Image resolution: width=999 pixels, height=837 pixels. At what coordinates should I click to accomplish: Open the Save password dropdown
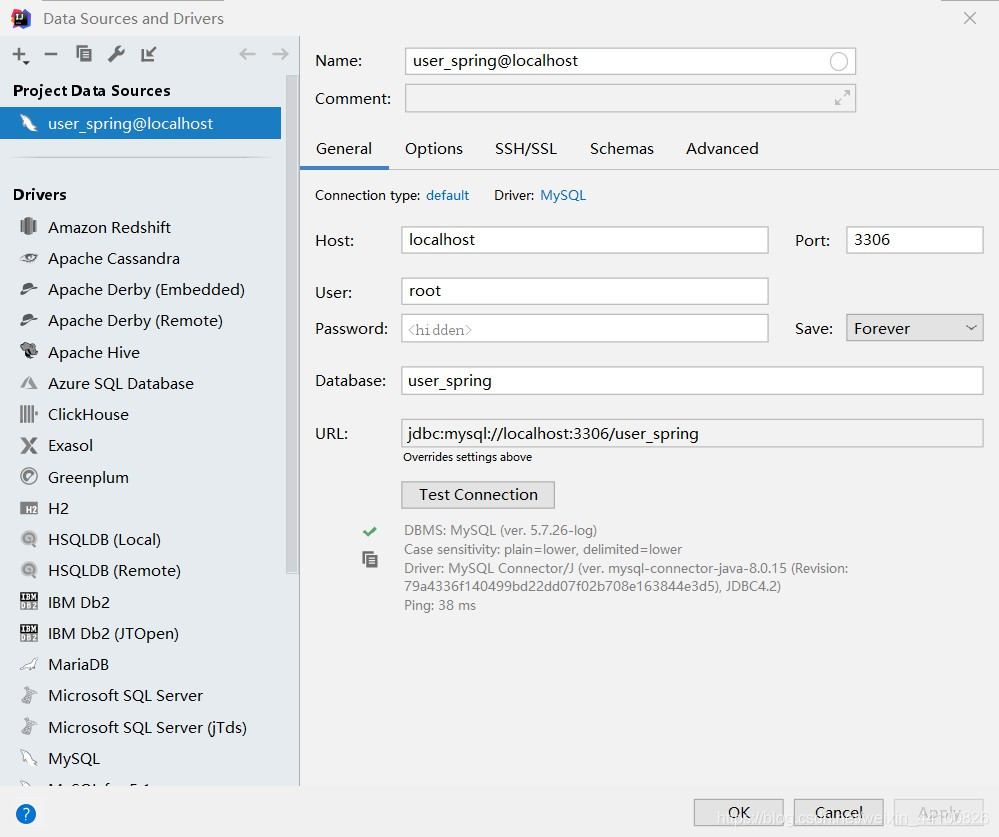912,327
